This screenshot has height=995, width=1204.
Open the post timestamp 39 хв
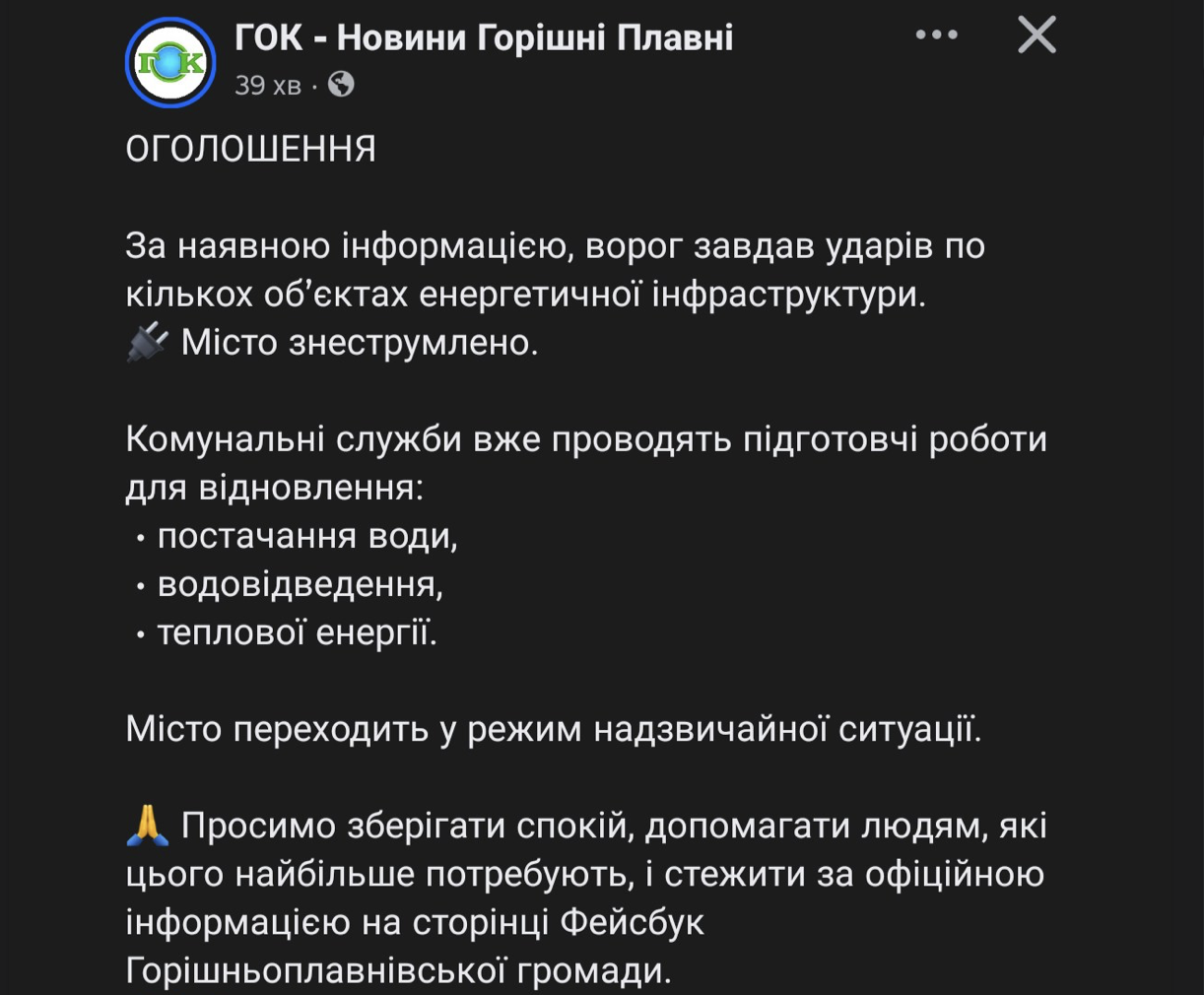[267, 86]
